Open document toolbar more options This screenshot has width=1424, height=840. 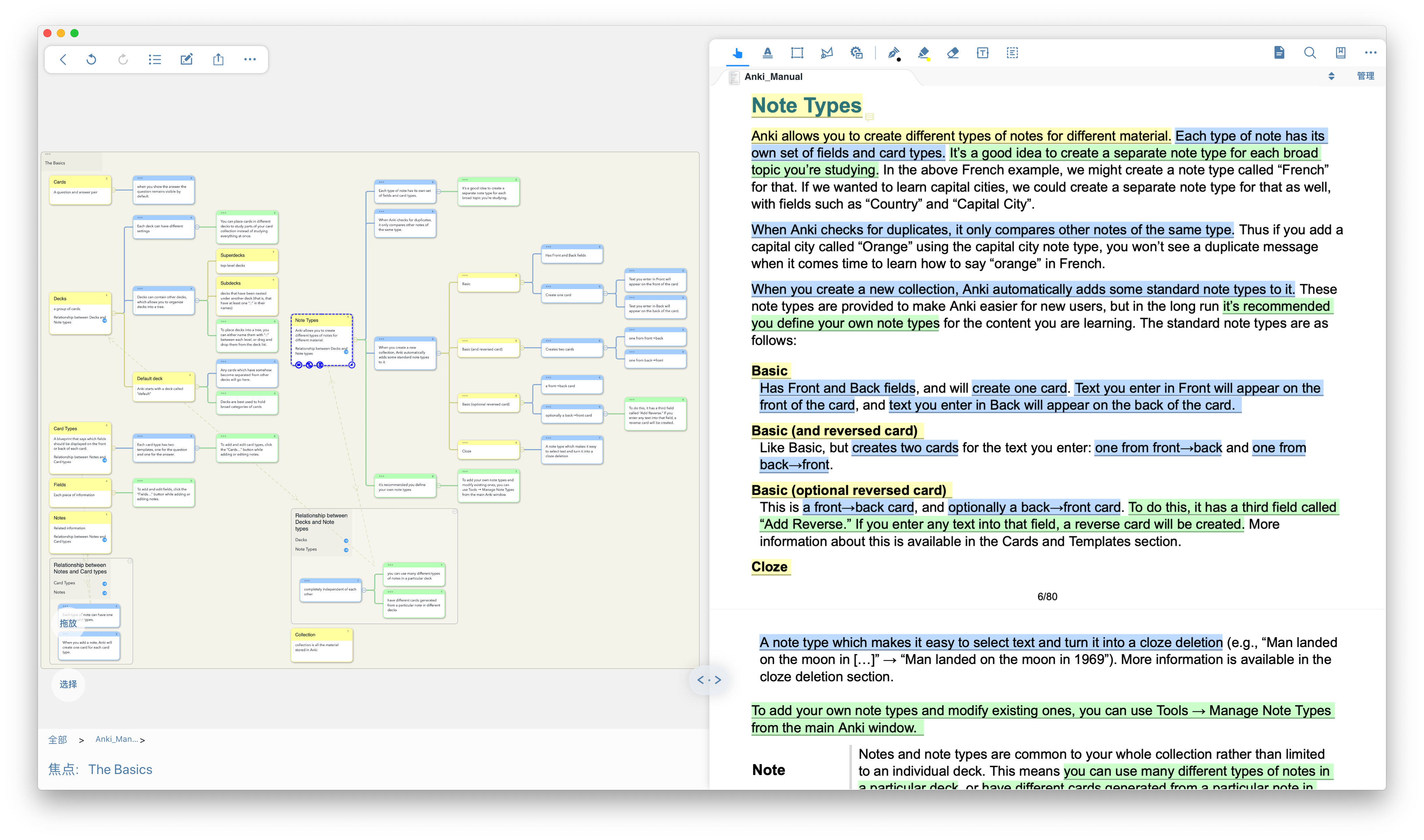point(1370,53)
